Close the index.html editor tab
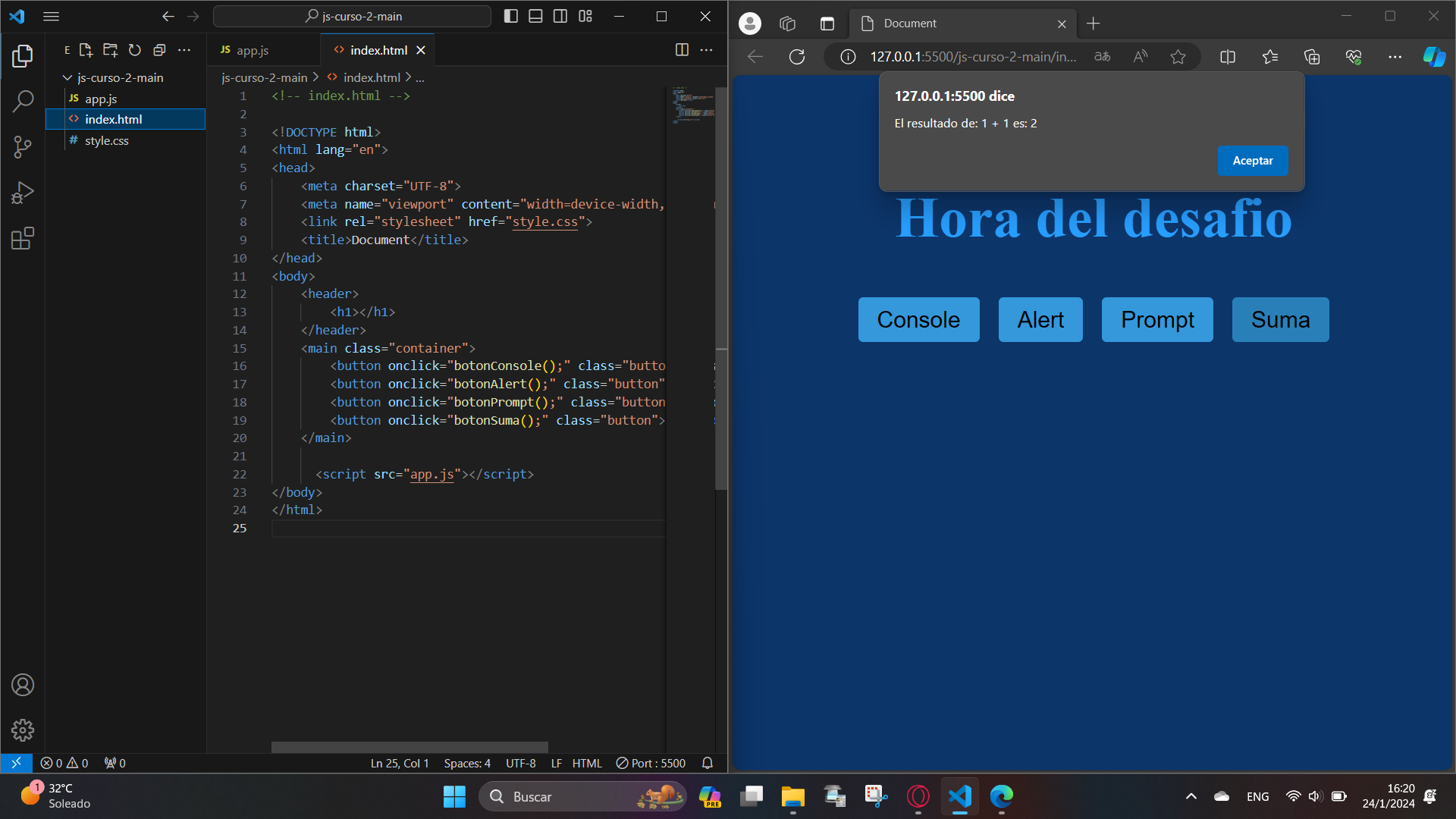This screenshot has width=1456, height=819. click(x=421, y=50)
